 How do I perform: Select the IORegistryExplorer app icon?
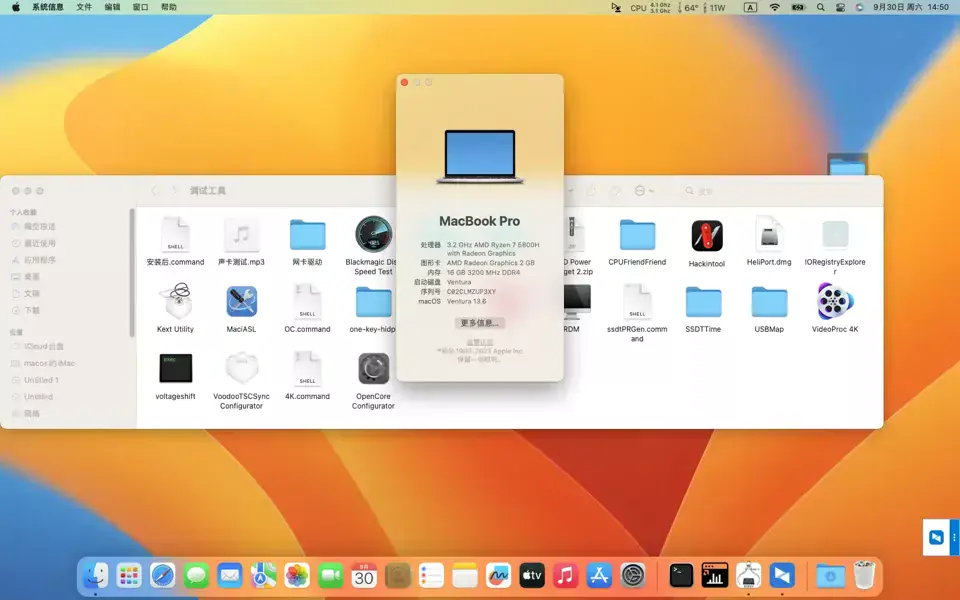coord(835,234)
